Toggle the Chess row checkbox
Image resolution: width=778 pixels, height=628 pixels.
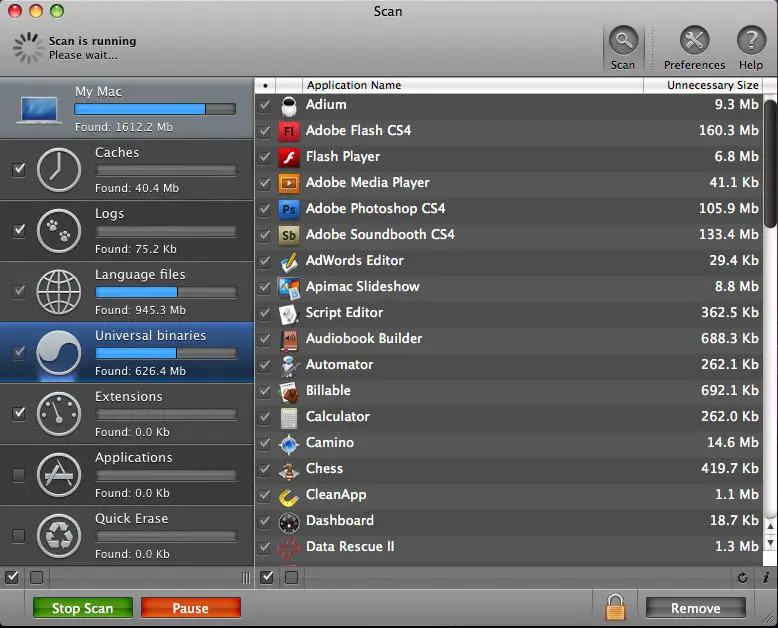(264, 469)
